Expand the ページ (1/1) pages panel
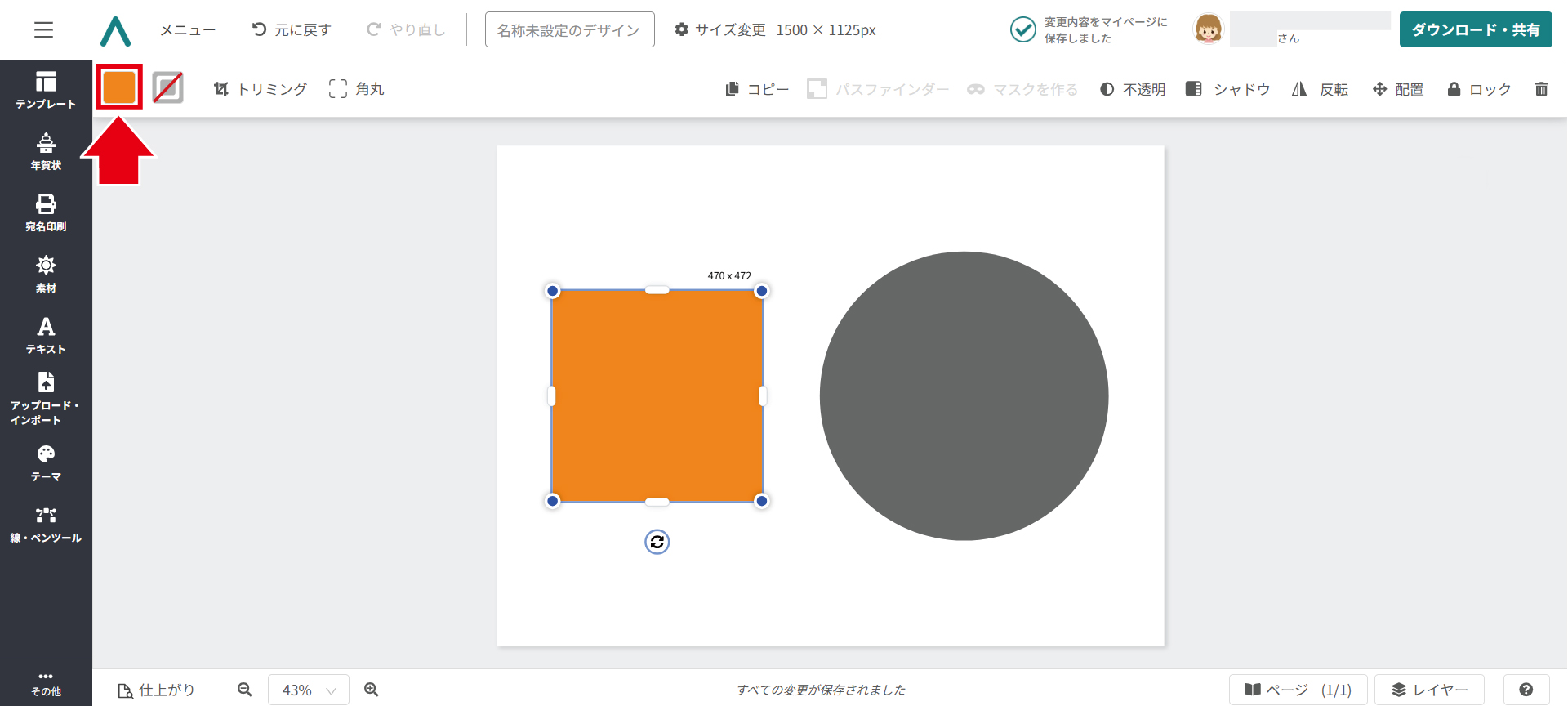 [1298, 690]
